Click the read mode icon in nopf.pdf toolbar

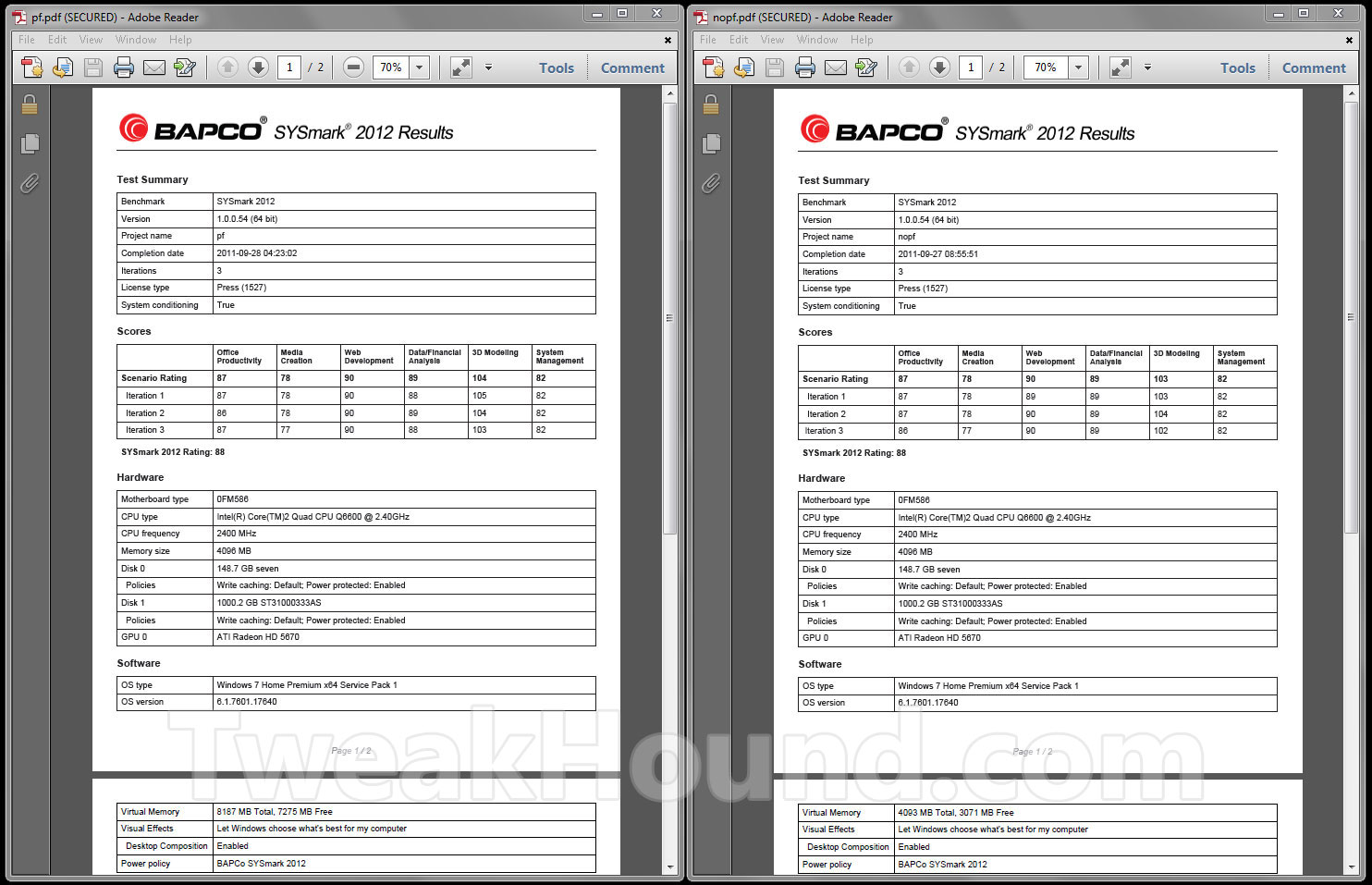1121,68
